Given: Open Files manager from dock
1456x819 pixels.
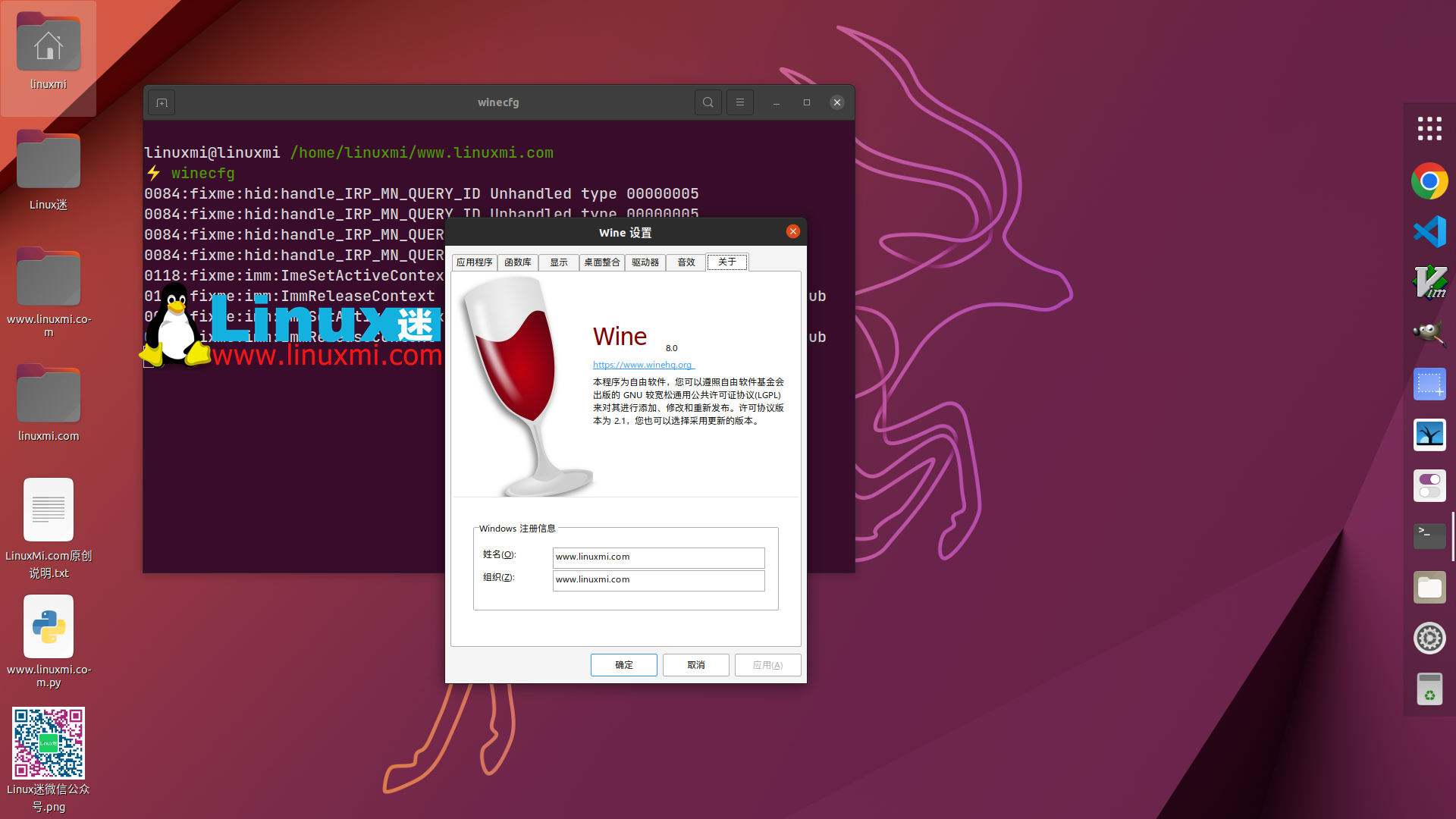Looking at the screenshot, I should (x=1429, y=587).
